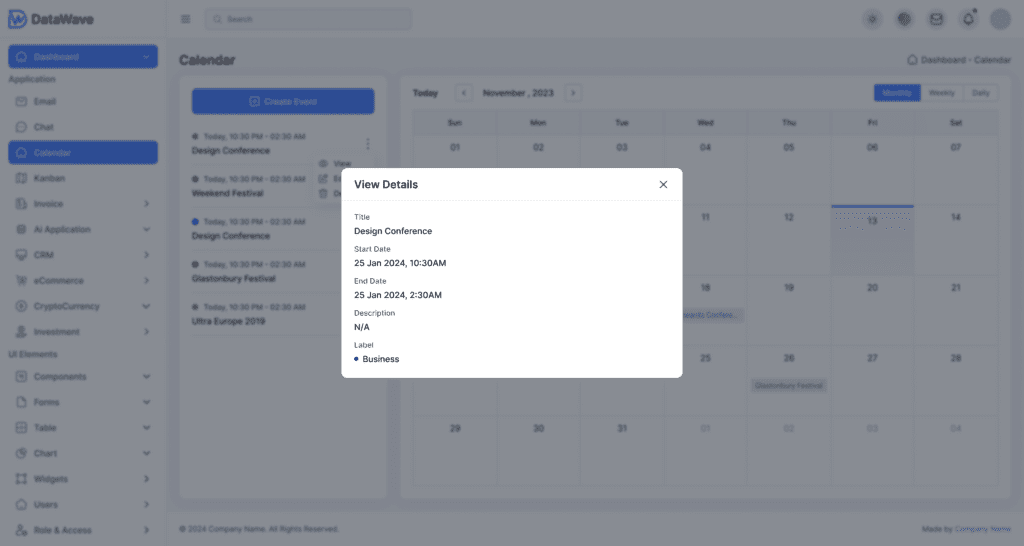Switch to Weekly calendar view

[941, 93]
